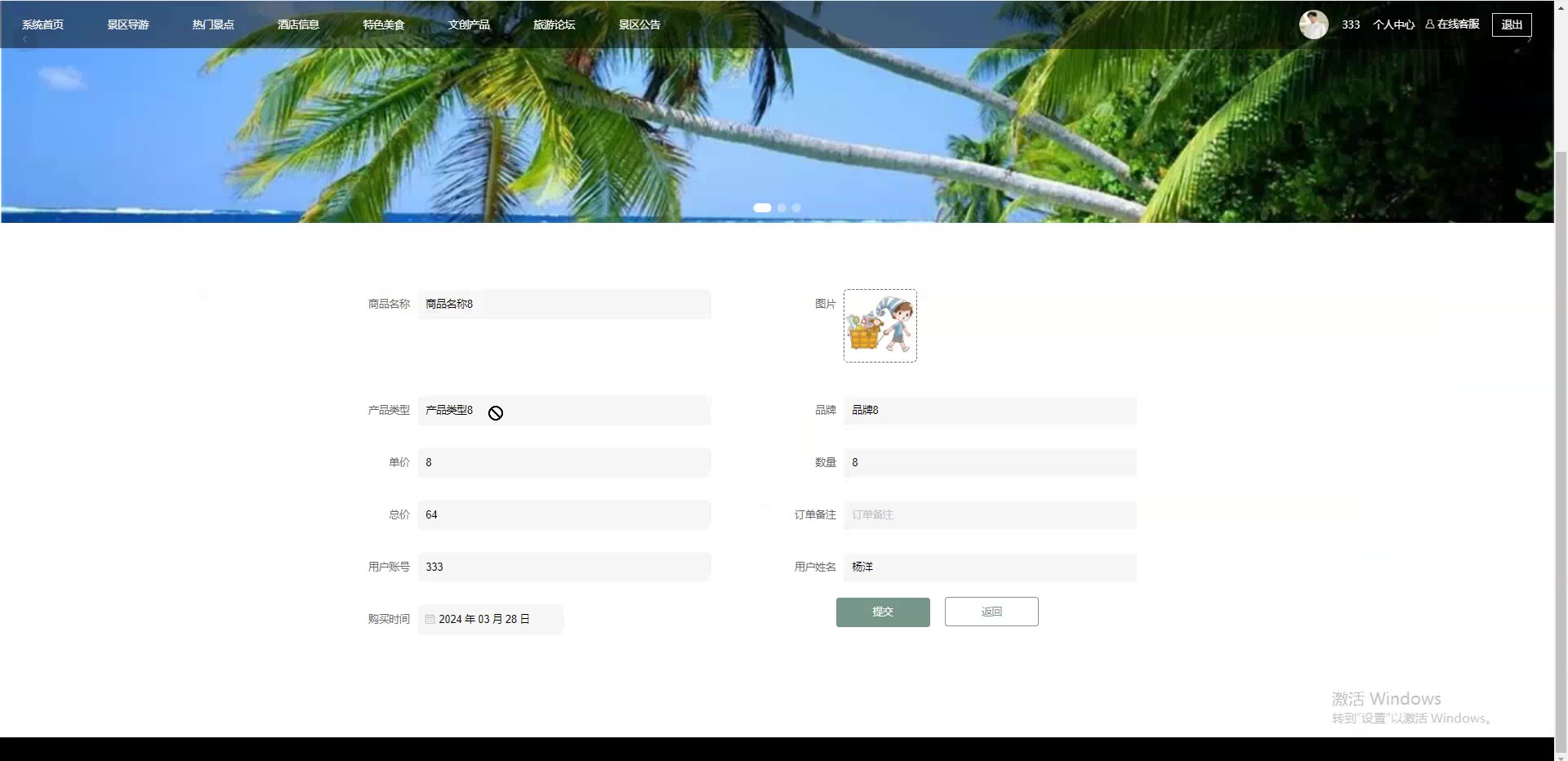This screenshot has width=1568, height=761.
Task: Click the 总价 field showing 64
Action: pyautogui.click(x=564, y=514)
